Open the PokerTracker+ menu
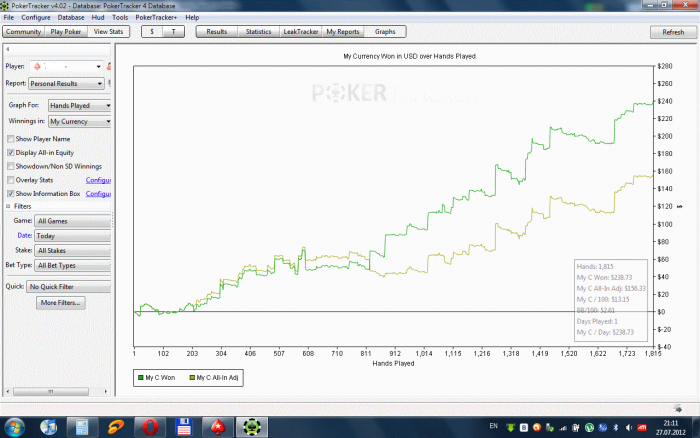The image size is (700, 438). coord(156,17)
